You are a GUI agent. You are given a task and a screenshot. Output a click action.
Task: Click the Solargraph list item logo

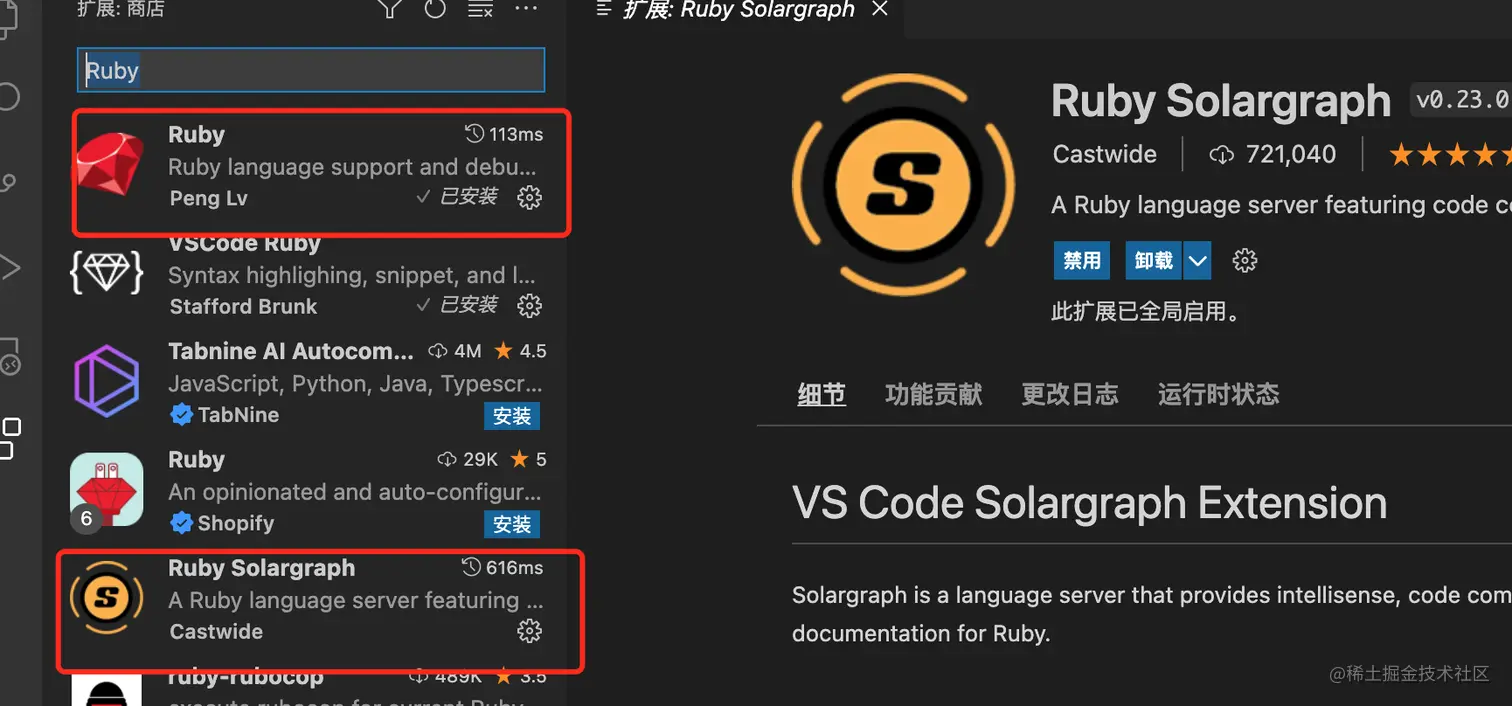[107, 598]
